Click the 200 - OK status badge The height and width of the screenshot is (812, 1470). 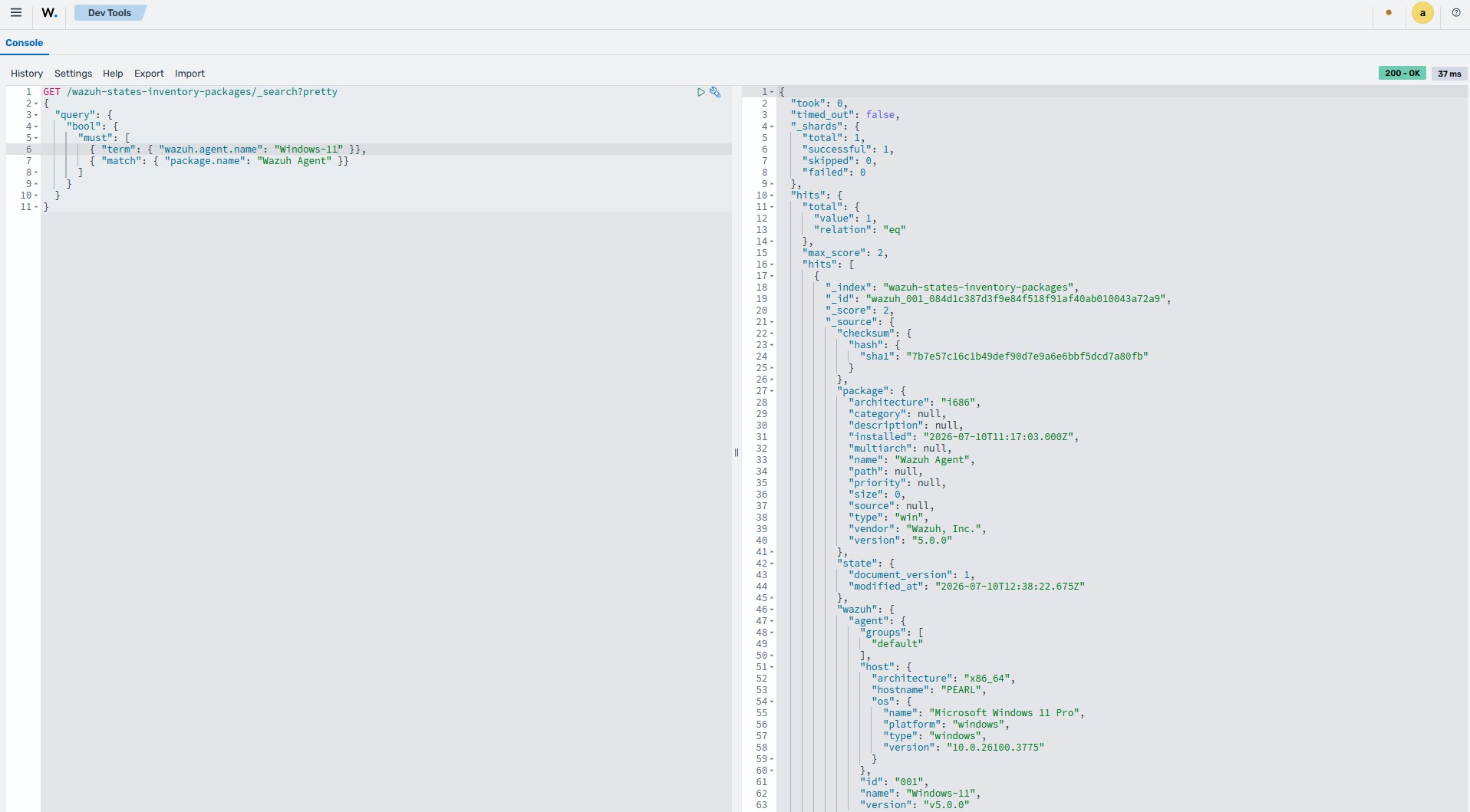pos(1402,73)
